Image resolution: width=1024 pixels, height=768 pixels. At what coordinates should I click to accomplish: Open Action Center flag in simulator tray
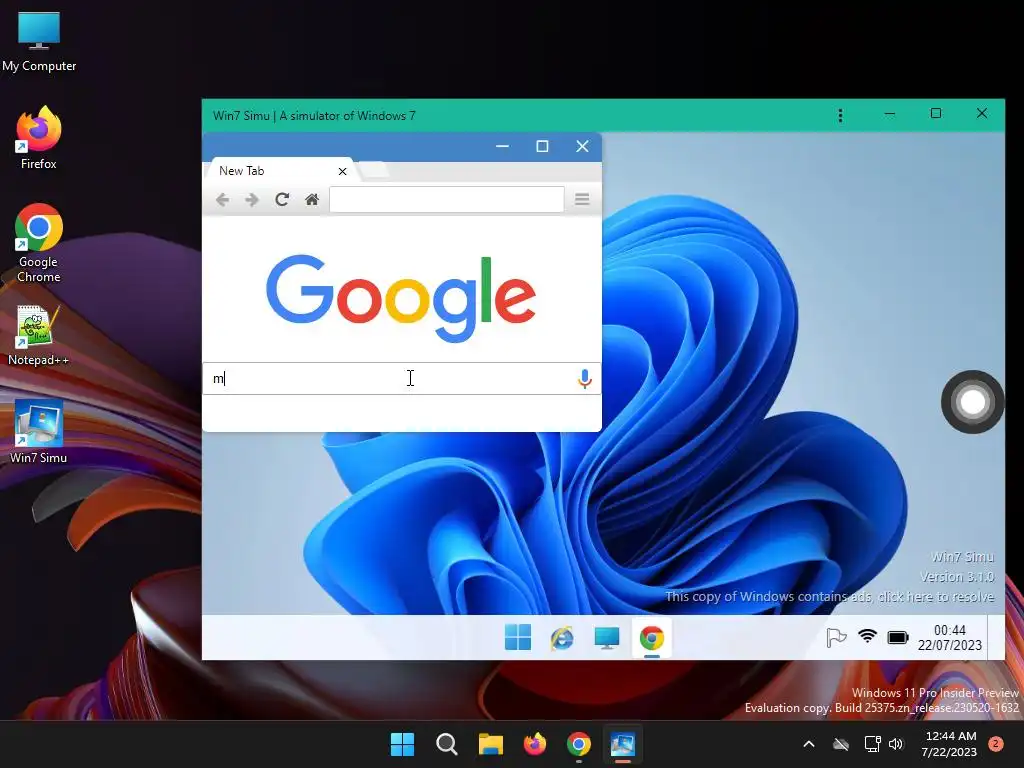coord(836,637)
